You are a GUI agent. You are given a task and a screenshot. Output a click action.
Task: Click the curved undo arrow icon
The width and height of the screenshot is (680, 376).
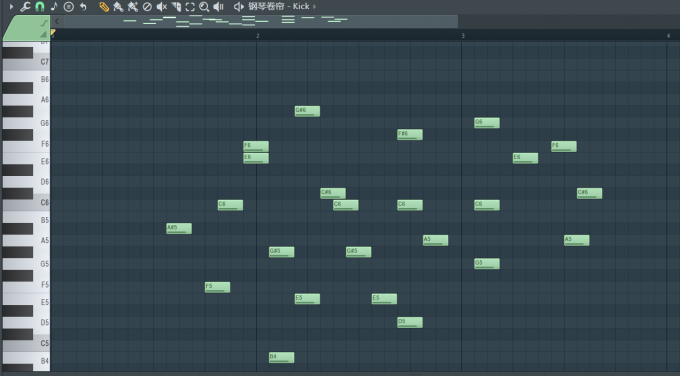coord(83,7)
